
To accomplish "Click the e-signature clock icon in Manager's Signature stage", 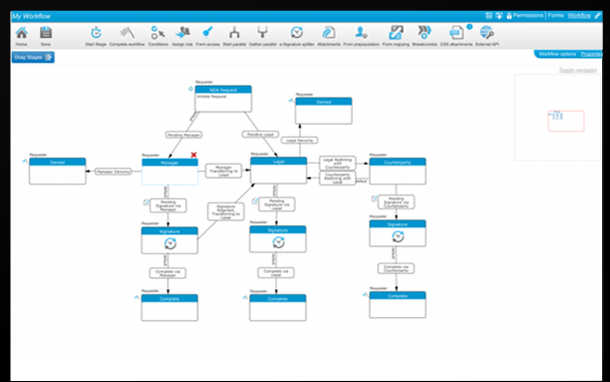I will pyautogui.click(x=170, y=244).
